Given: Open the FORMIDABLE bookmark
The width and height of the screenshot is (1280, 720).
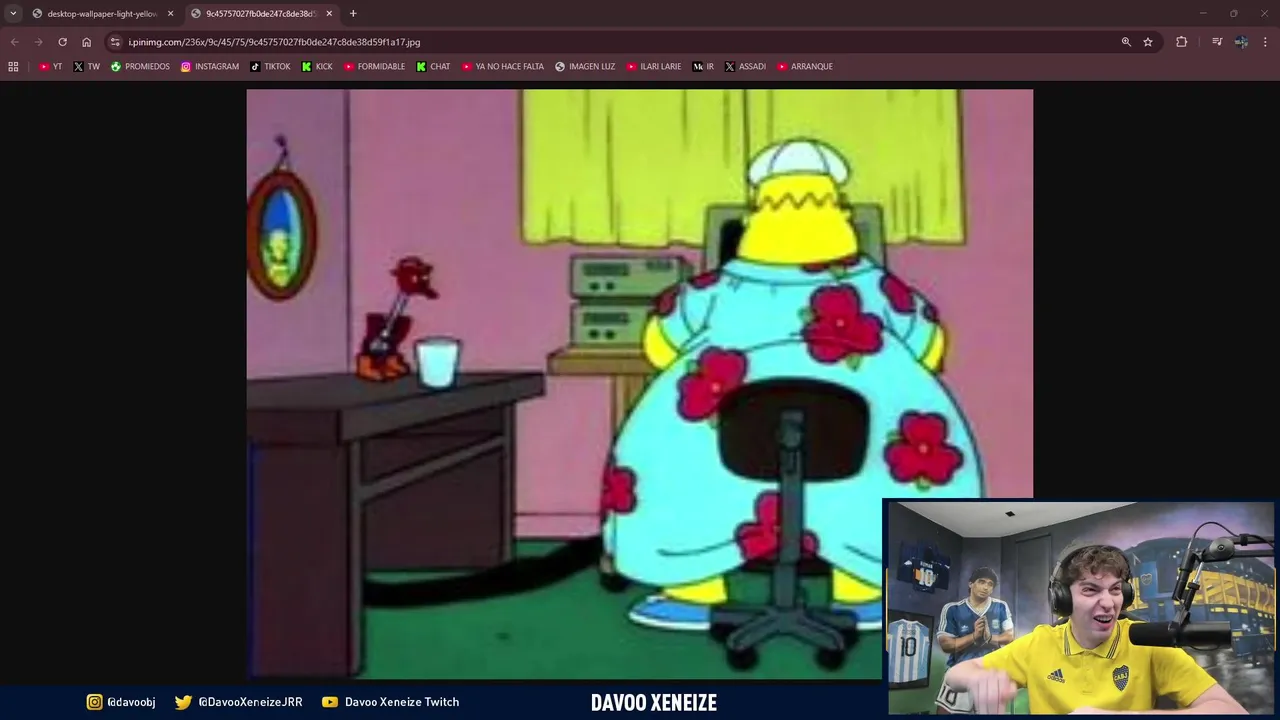Looking at the screenshot, I should pos(374,67).
